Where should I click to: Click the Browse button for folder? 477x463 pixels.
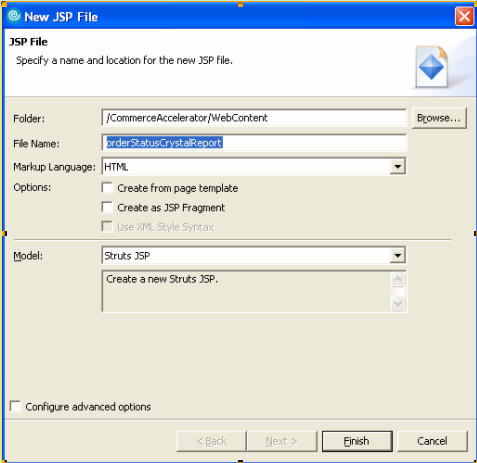439,118
